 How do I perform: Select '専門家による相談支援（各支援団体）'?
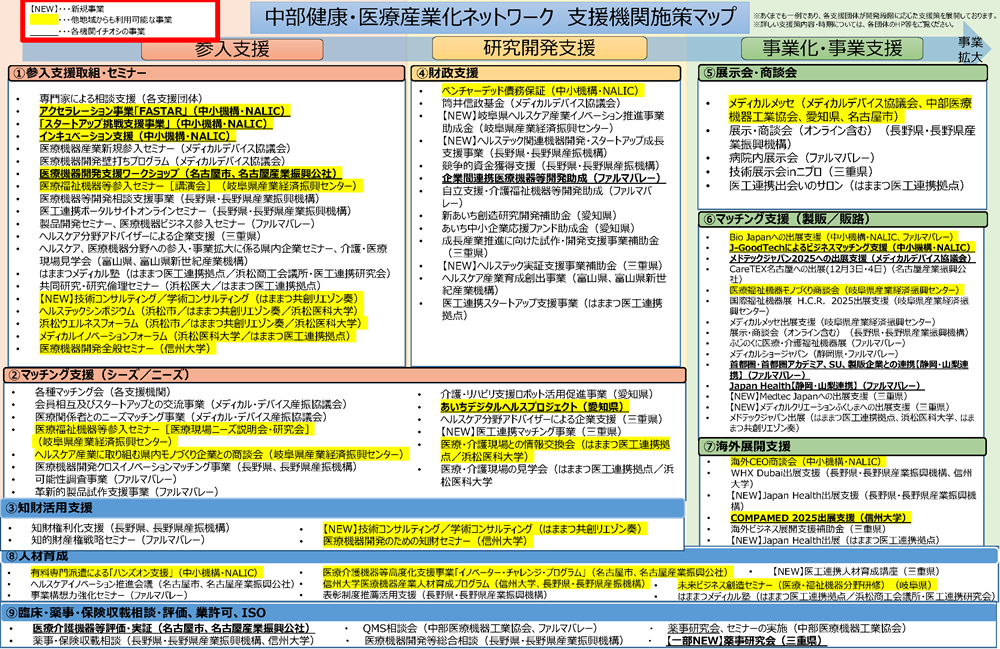(121, 99)
